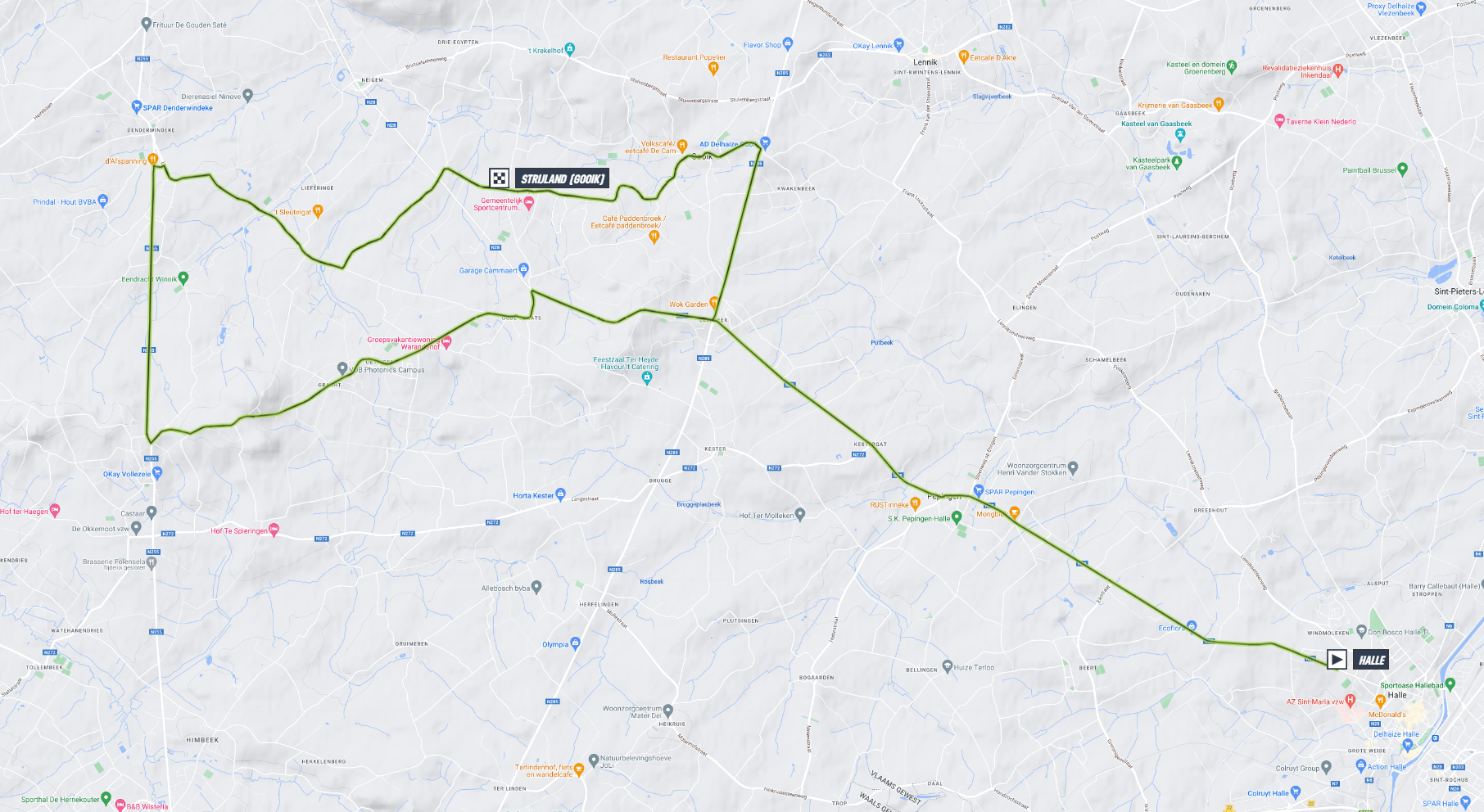Click the Paintball Brussel pin
1484x812 pixels.
(1403, 169)
